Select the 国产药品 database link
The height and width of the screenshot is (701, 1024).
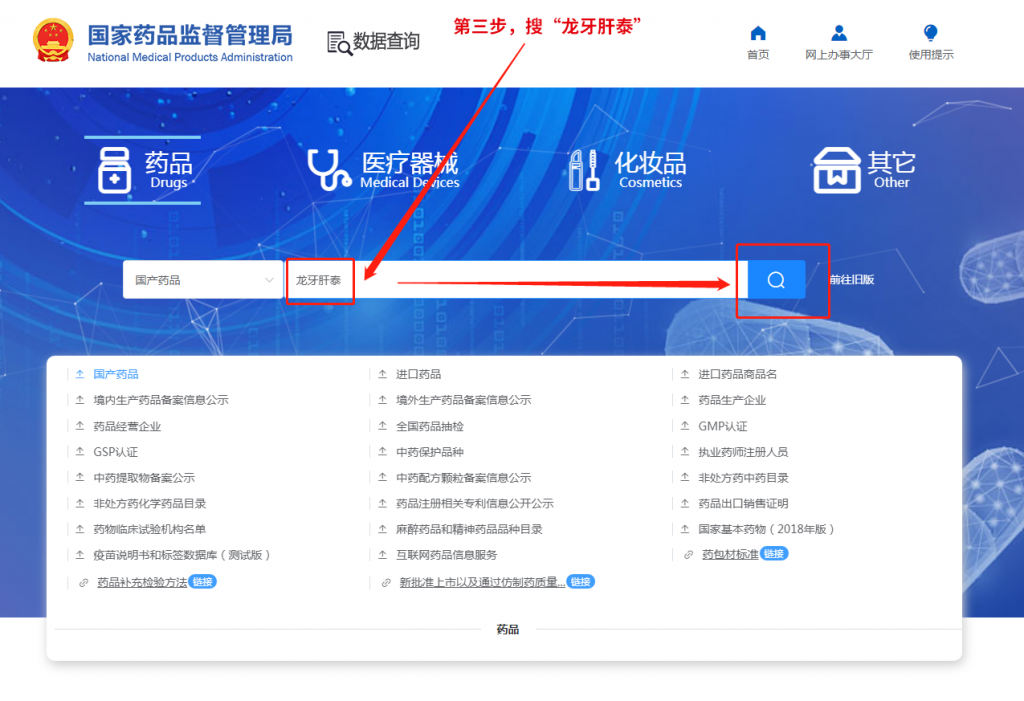(116, 374)
